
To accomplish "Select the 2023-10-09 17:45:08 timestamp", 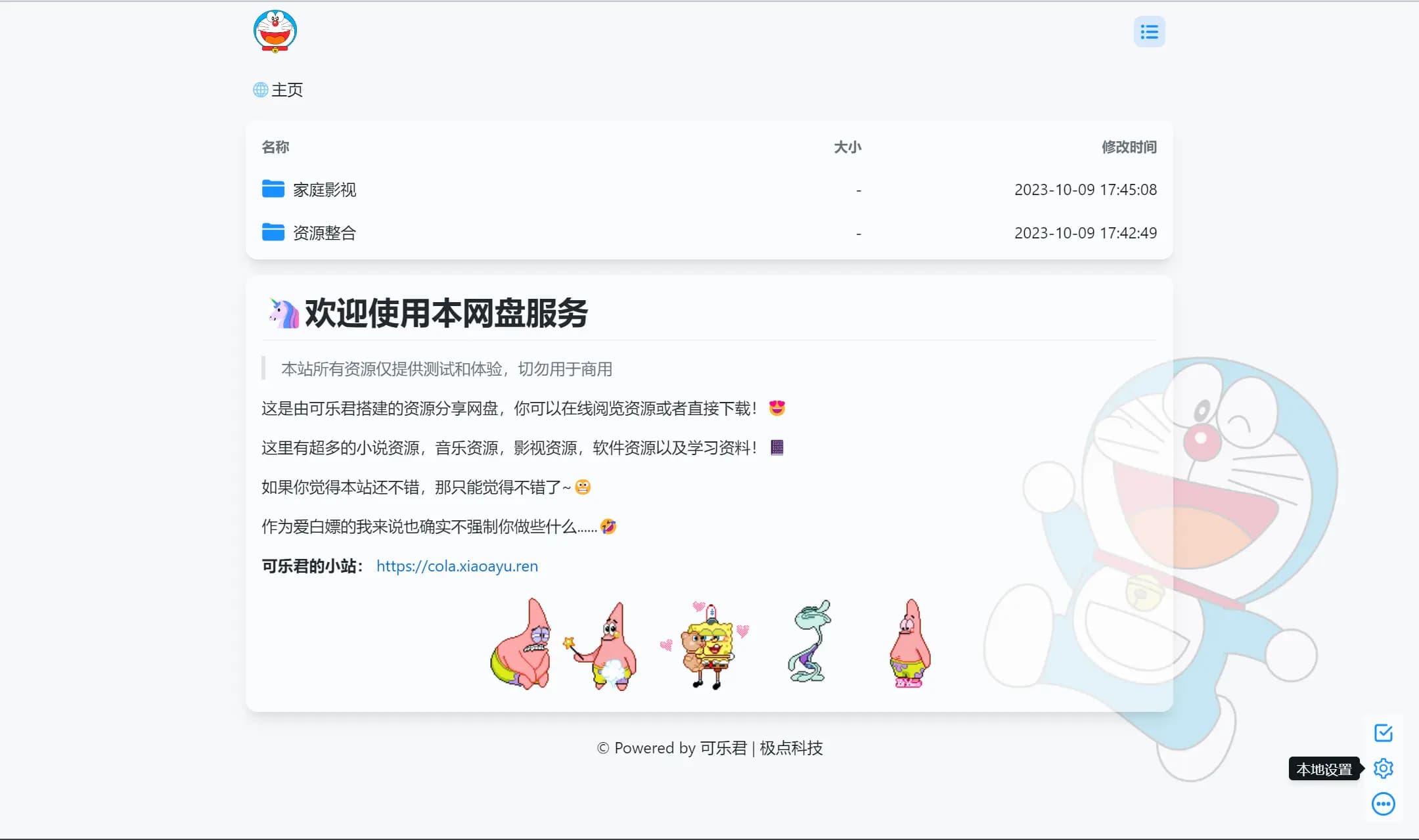I will pos(1085,190).
